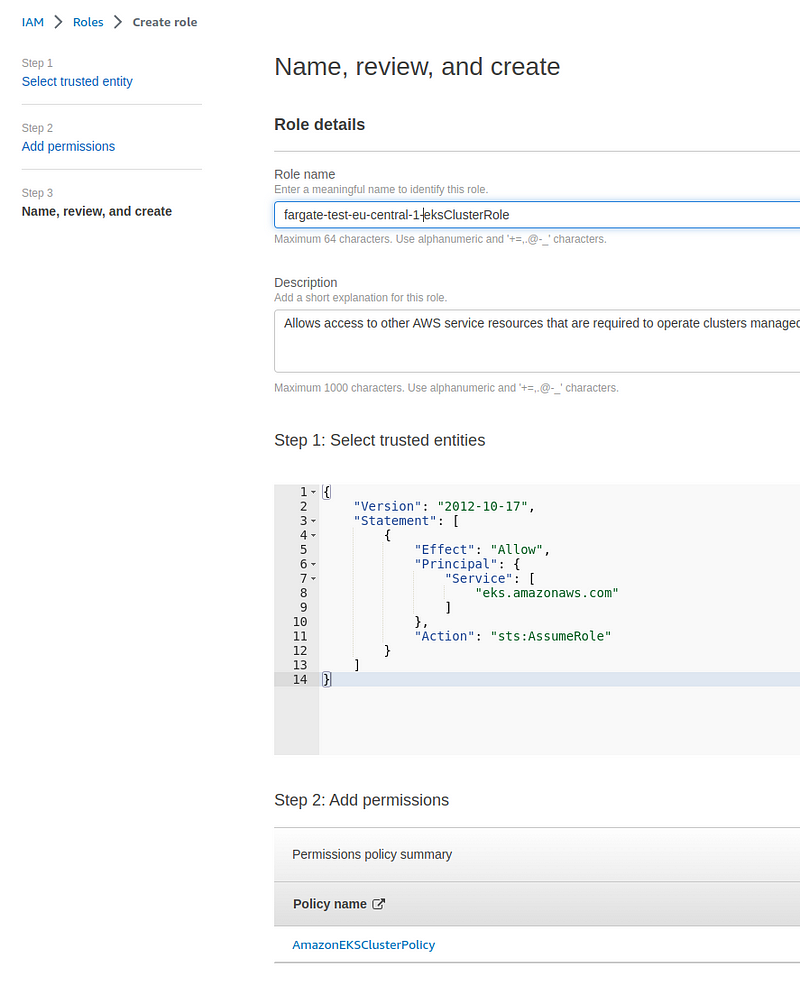Click the Create role breadcrumb text
This screenshot has width=800, height=987.
(x=165, y=22)
